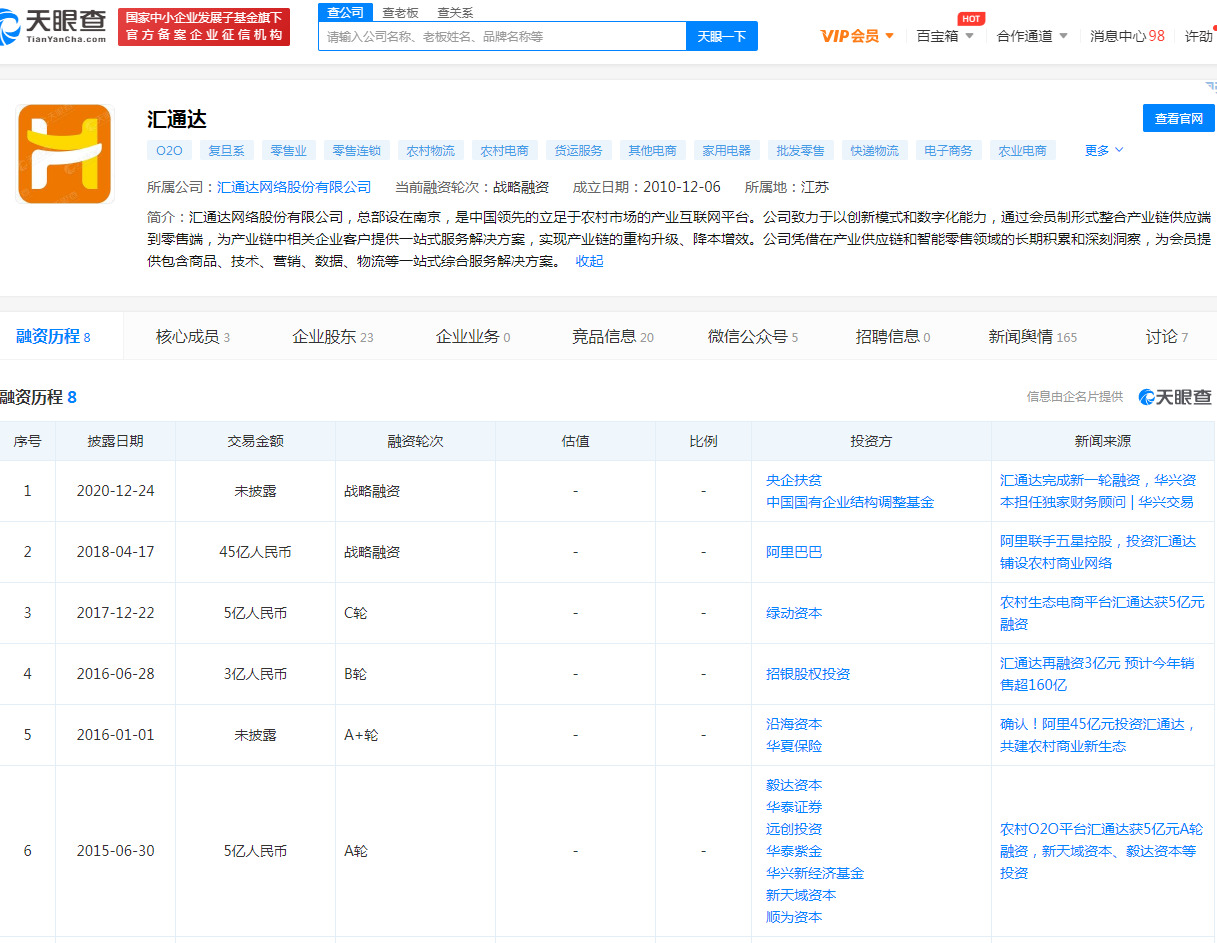Click the 农村电商 tag
Viewport: 1217px width, 943px height.
504,151
